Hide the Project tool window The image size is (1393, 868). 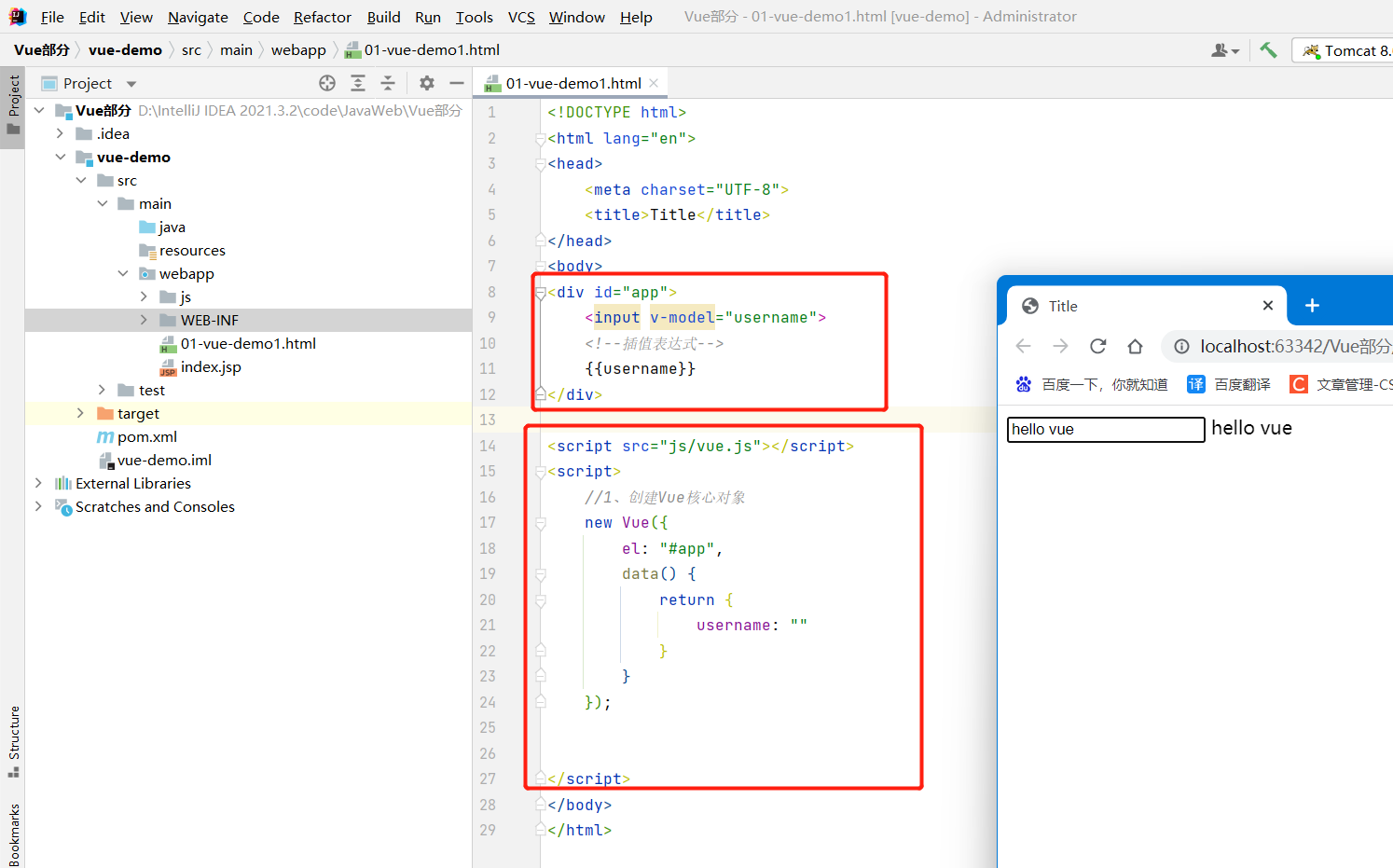tap(457, 83)
